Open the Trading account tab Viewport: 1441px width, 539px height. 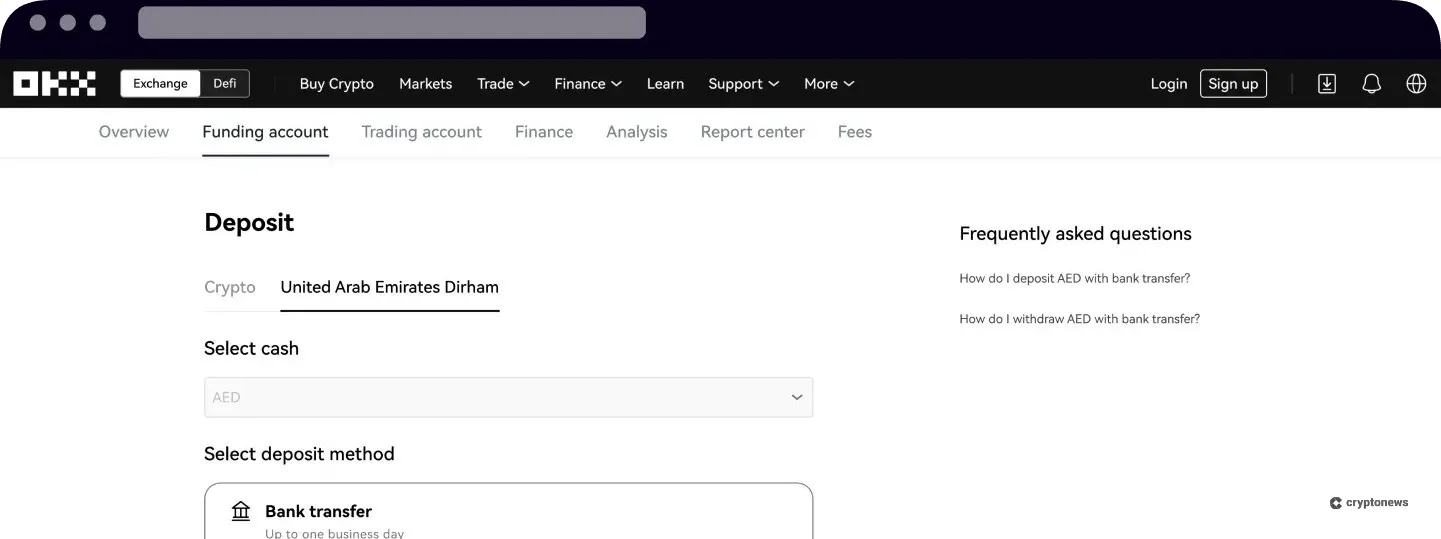pos(421,132)
